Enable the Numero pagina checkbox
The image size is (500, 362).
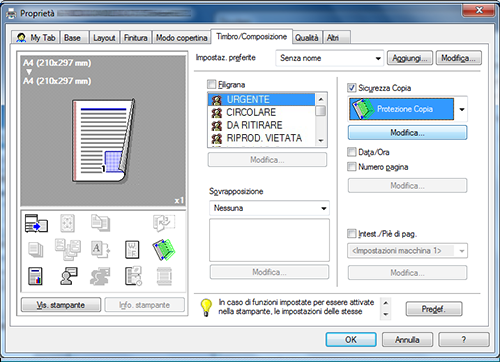coord(352,166)
